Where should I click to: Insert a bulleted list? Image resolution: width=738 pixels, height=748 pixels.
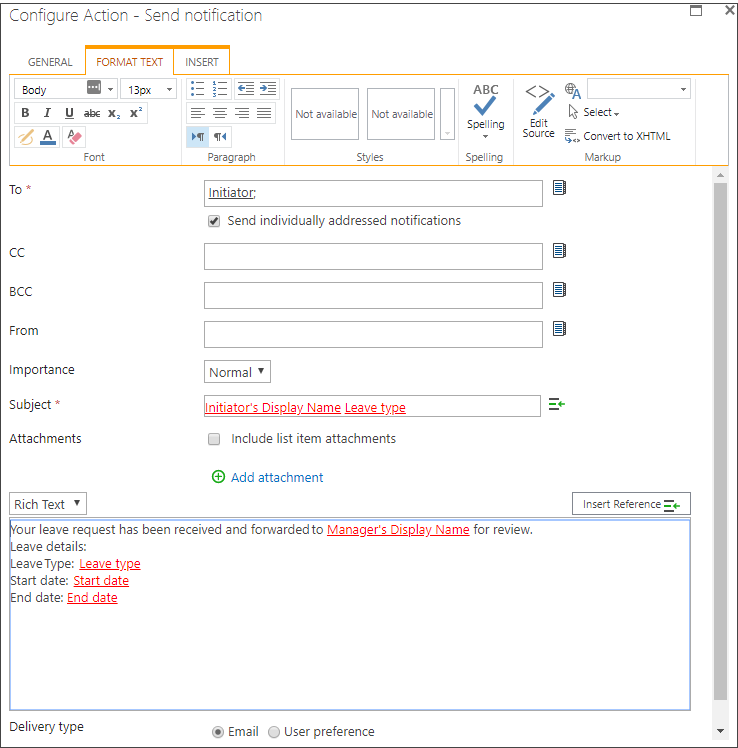point(197,89)
